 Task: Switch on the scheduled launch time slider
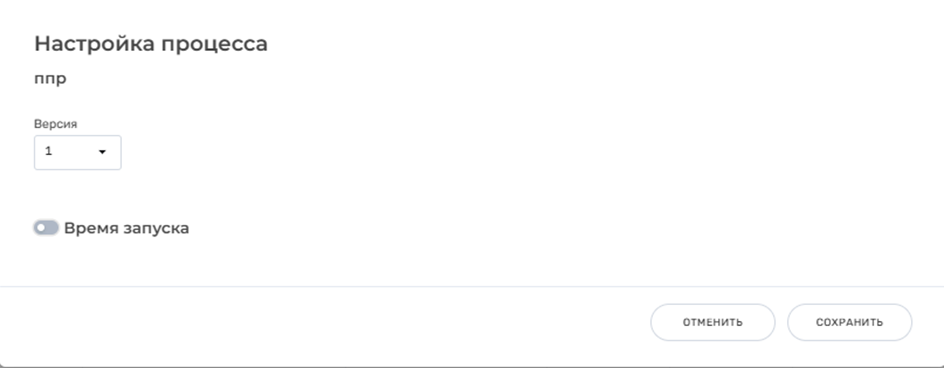pyautogui.click(x=46, y=228)
